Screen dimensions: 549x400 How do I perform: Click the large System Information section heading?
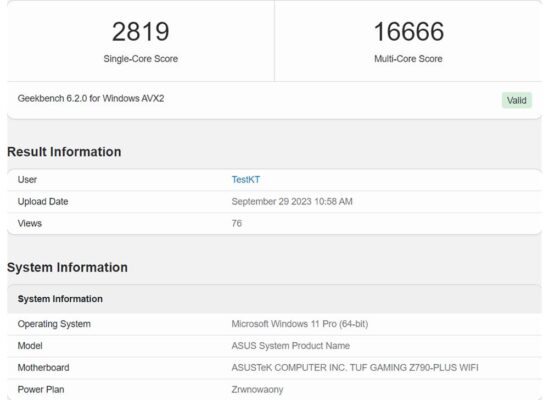point(67,267)
